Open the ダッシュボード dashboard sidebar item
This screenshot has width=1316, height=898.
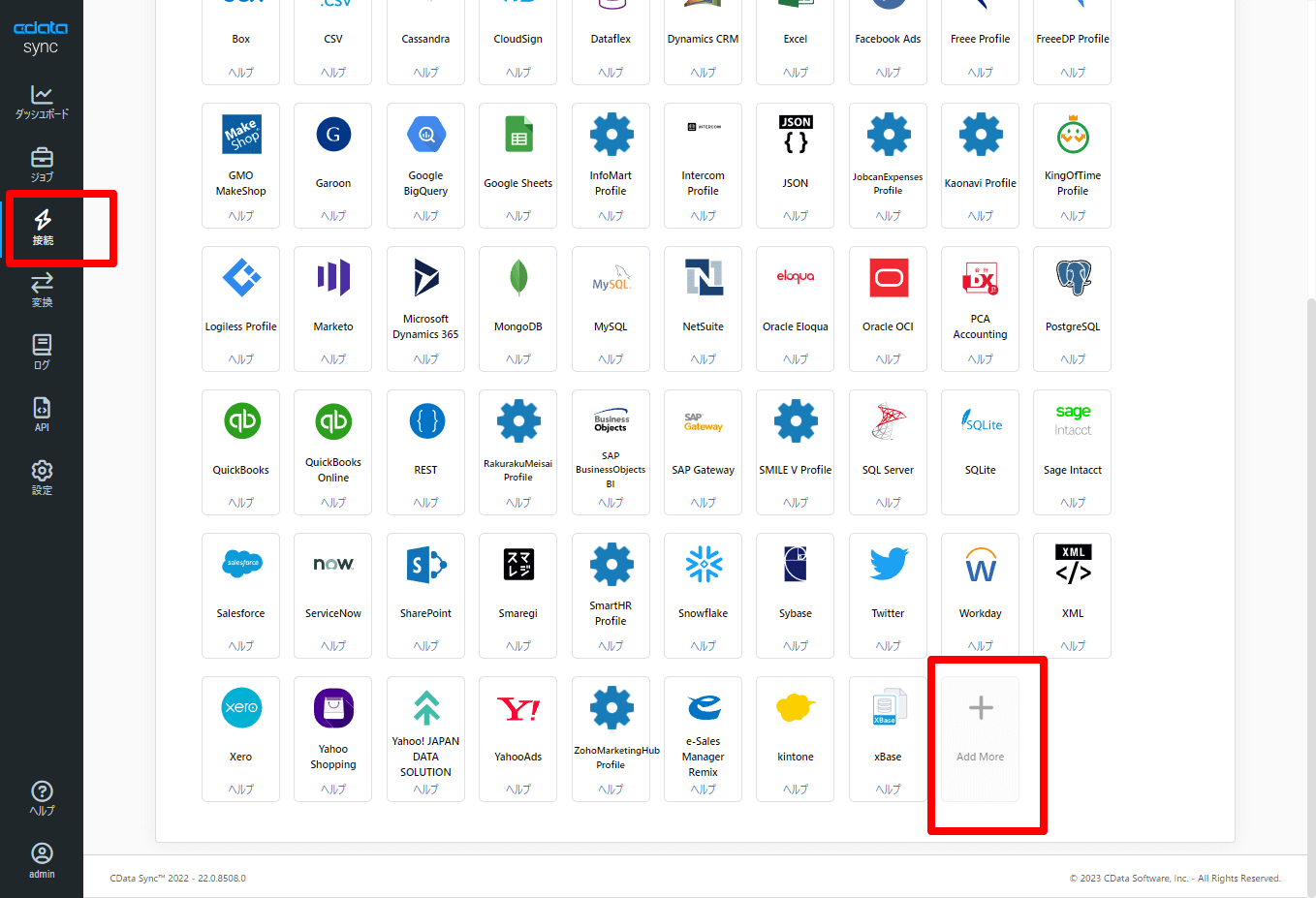point(42,102)
